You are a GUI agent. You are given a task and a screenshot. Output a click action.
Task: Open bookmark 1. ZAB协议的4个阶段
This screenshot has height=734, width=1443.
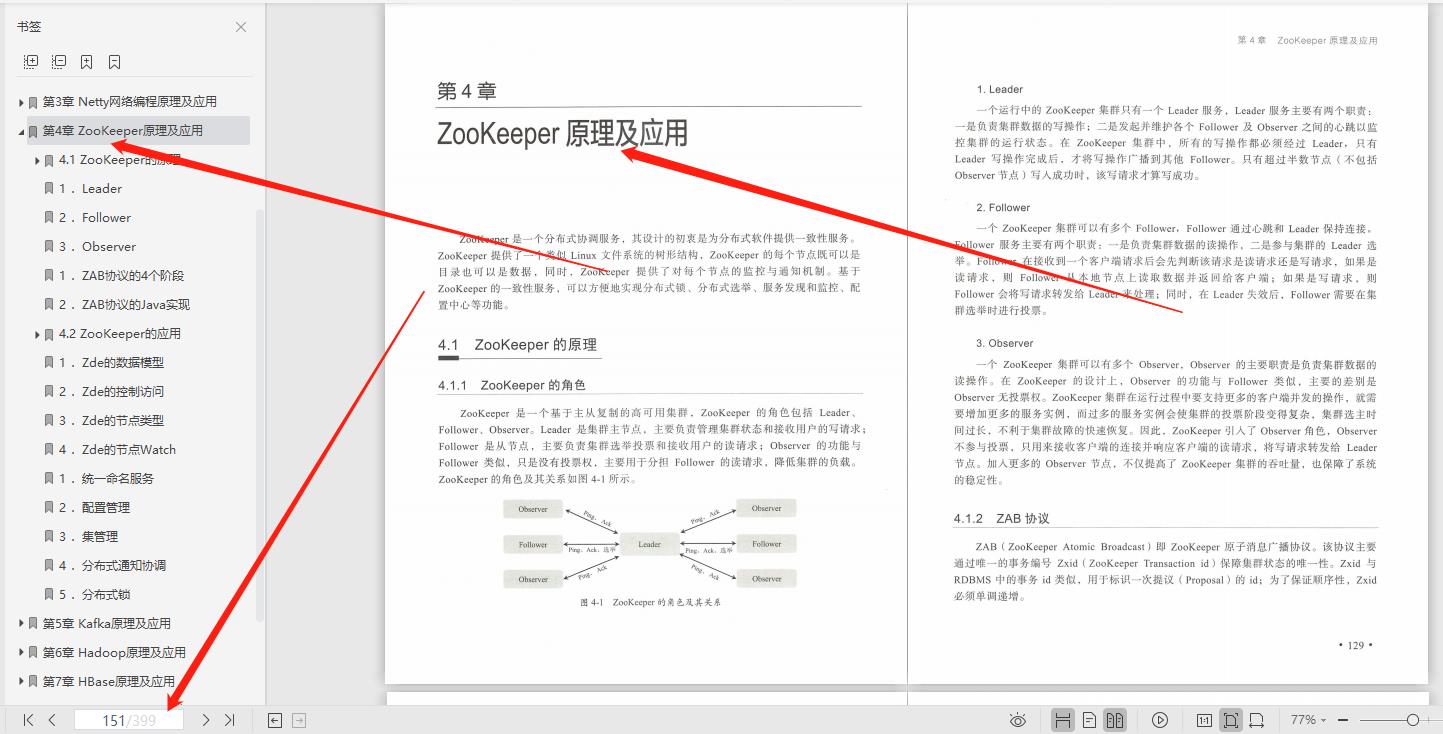point(121,276)
